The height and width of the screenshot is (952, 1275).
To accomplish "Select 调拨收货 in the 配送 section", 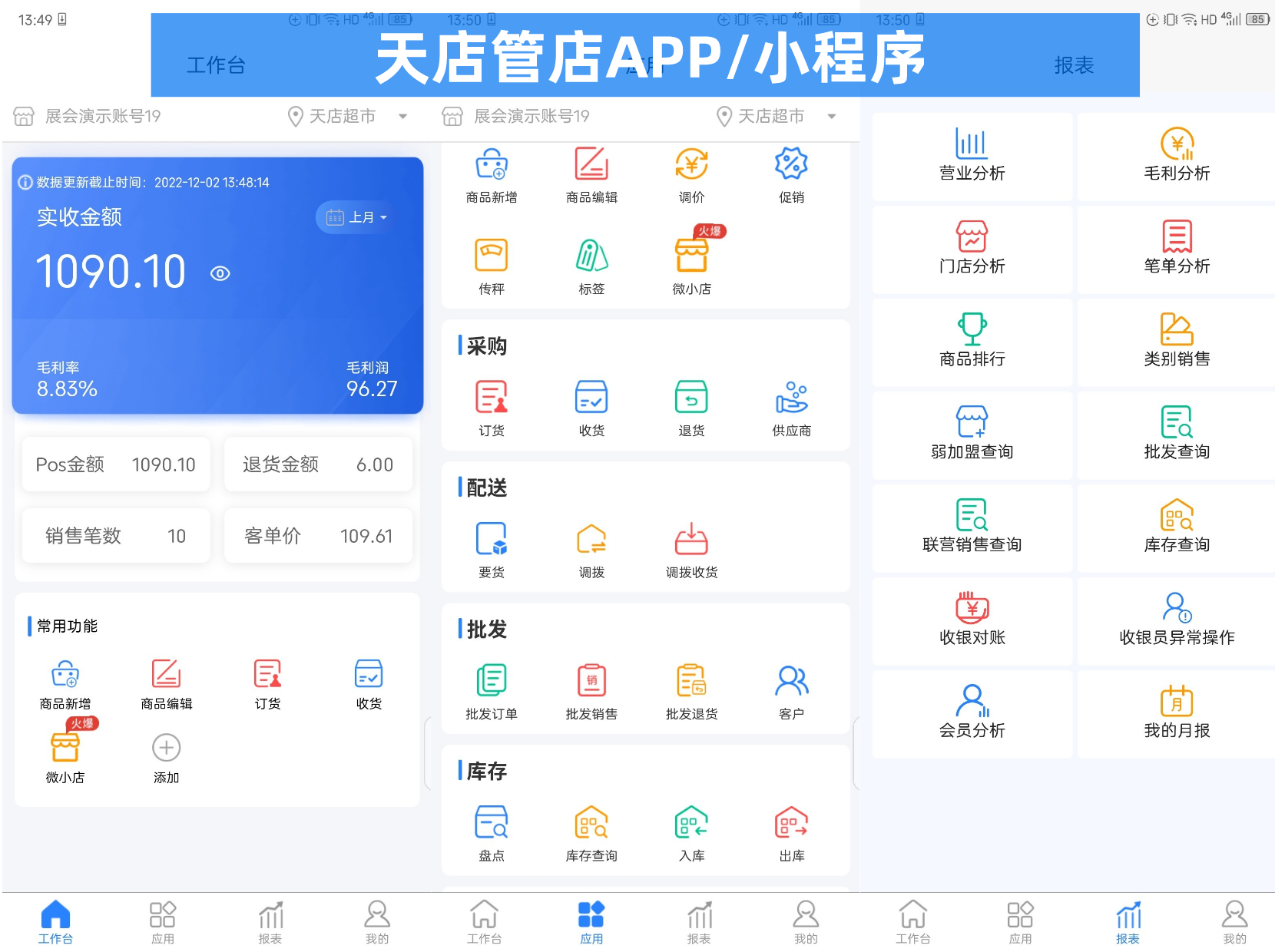I will tap(690, 547).
